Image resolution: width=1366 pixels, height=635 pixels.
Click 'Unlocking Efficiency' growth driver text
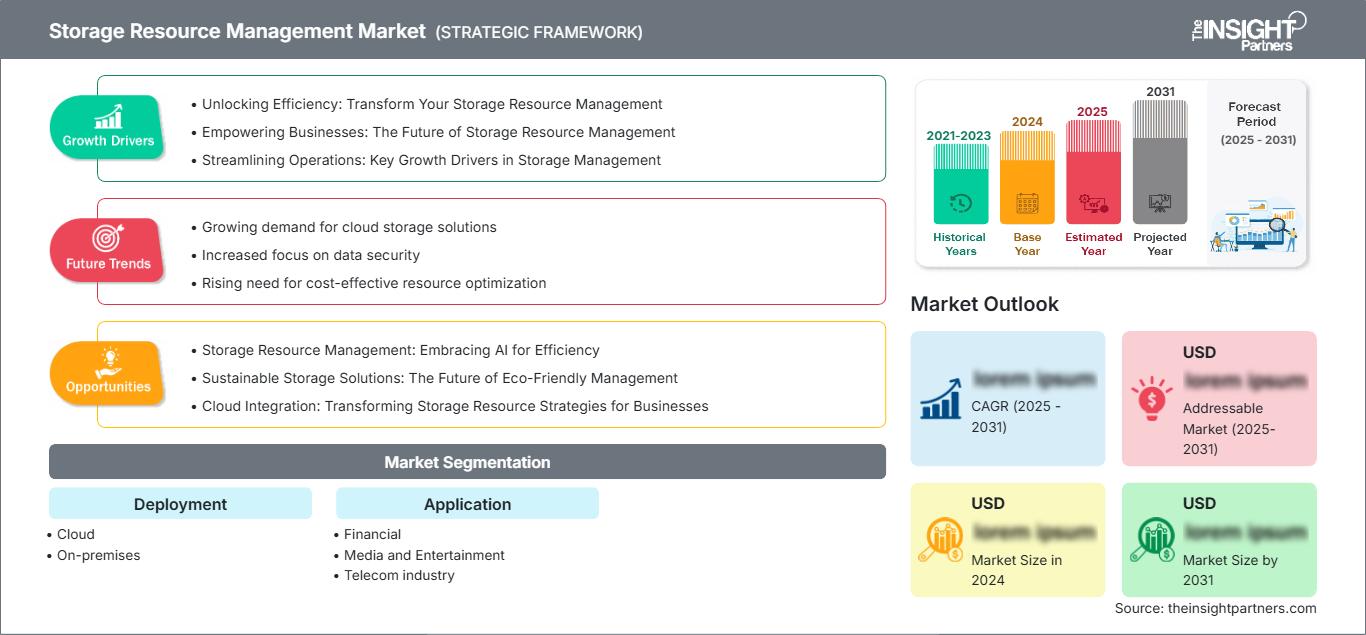coord(432,104)
